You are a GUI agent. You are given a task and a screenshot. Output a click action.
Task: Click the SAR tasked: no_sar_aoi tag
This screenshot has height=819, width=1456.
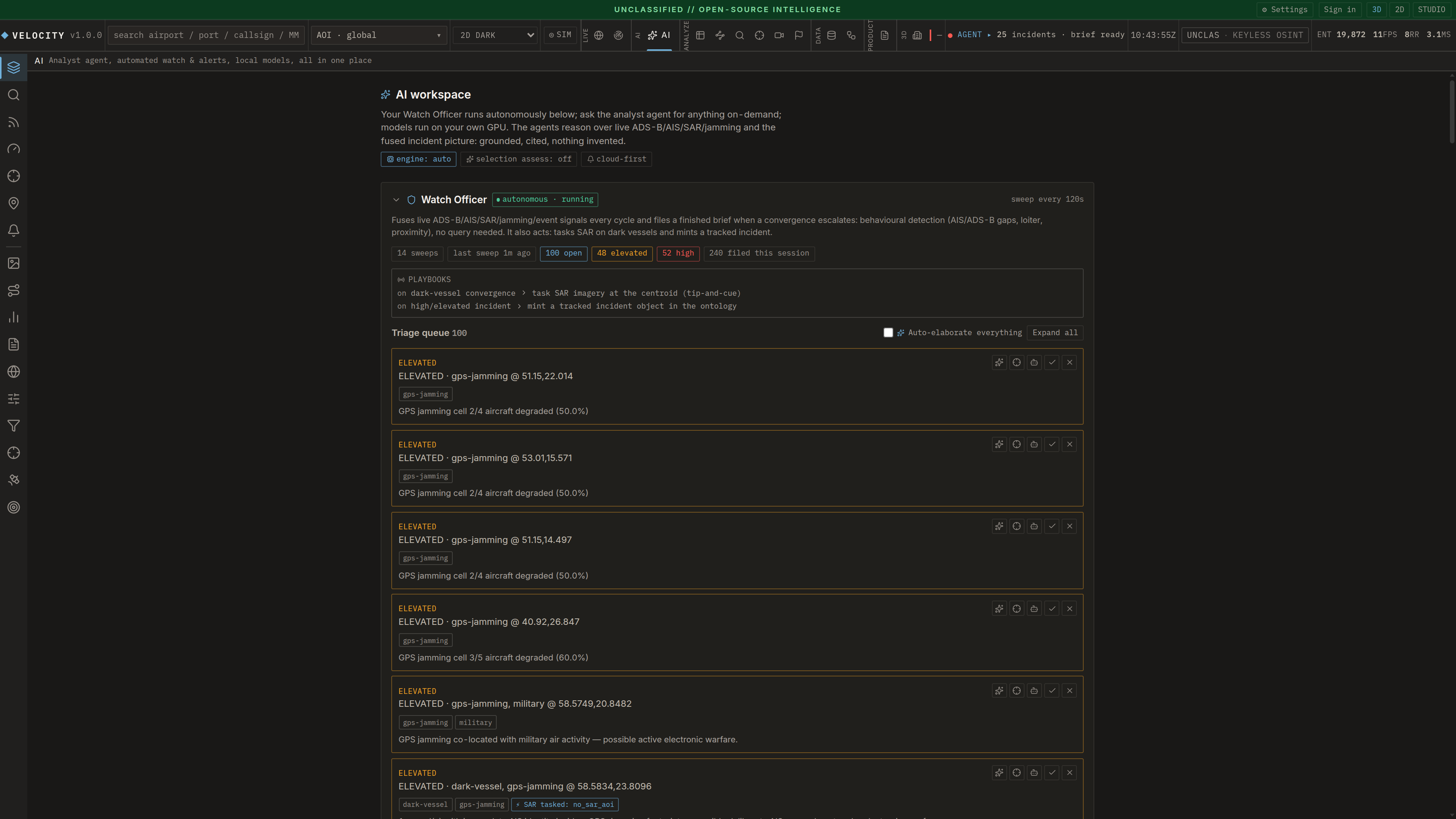click(565, 805)
